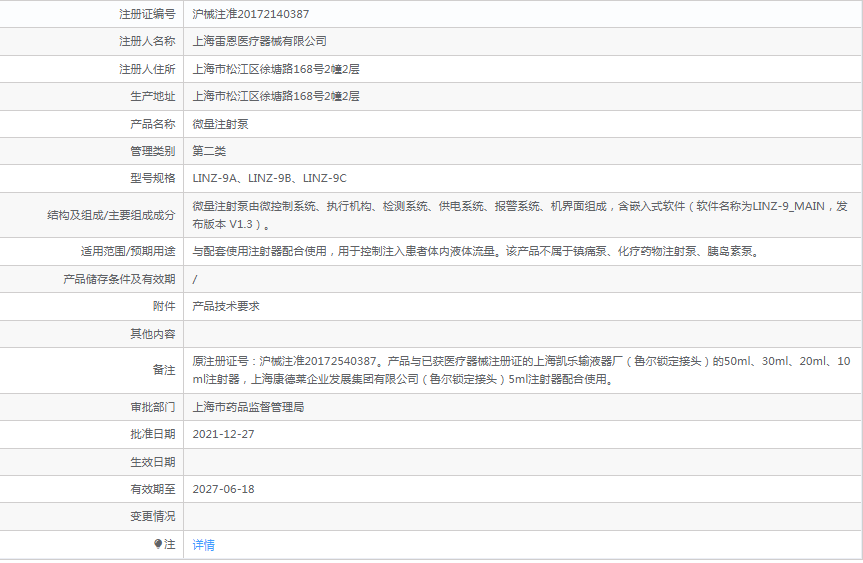
Task: Click the 变更情况 label
Action: tap(152, 516)
